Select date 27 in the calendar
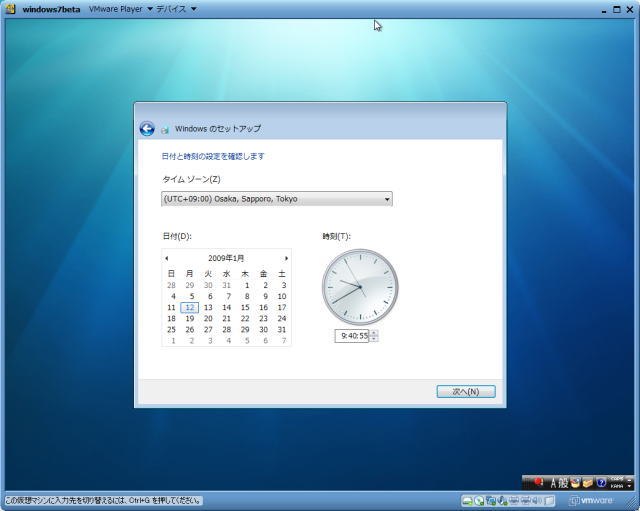640x511 pixels. click(208, 329)
